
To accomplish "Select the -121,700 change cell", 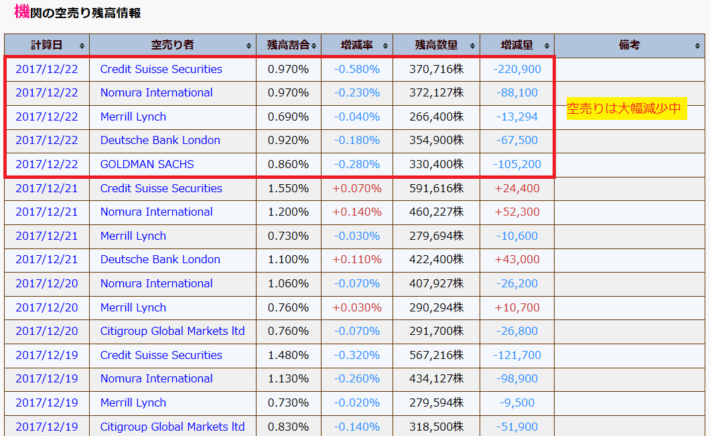I will coord(517,355).
